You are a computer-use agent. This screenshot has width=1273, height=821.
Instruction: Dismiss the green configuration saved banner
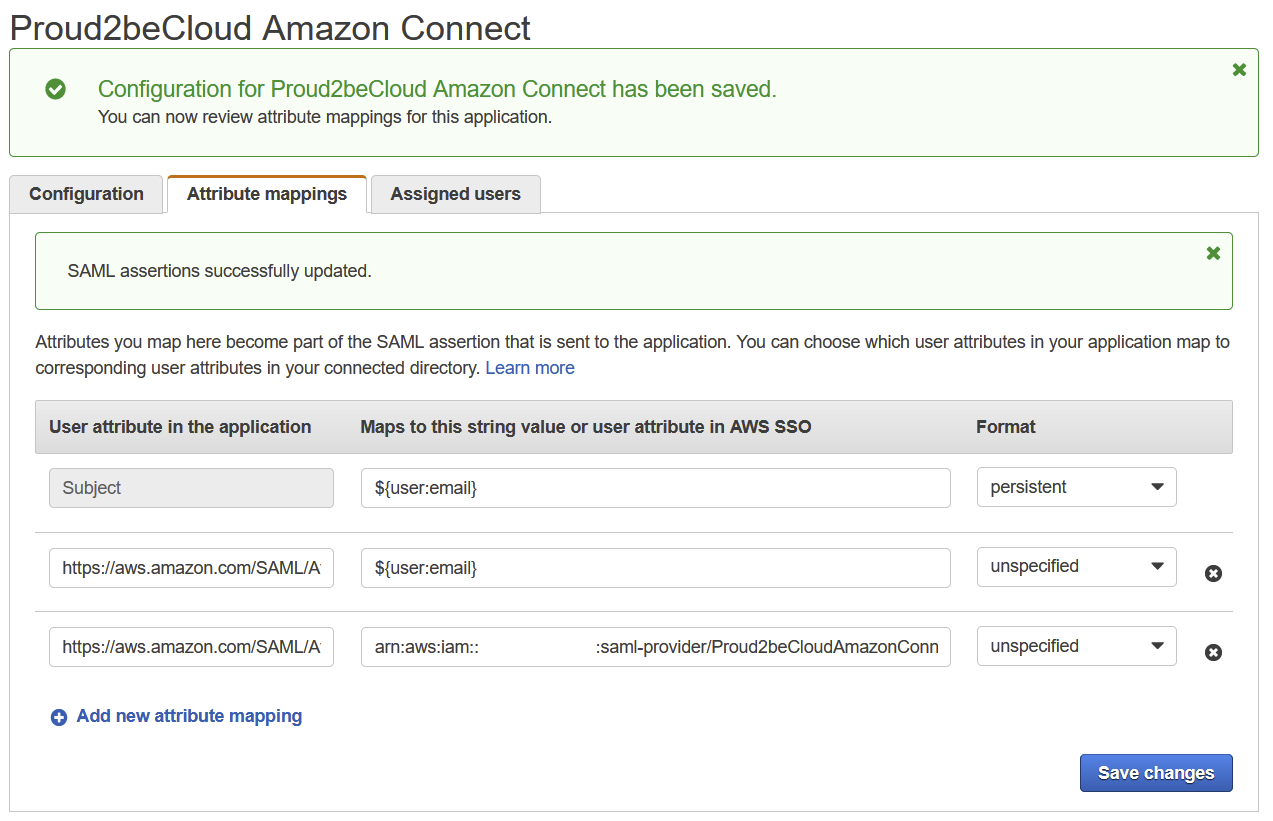(x=1239, y=70)
